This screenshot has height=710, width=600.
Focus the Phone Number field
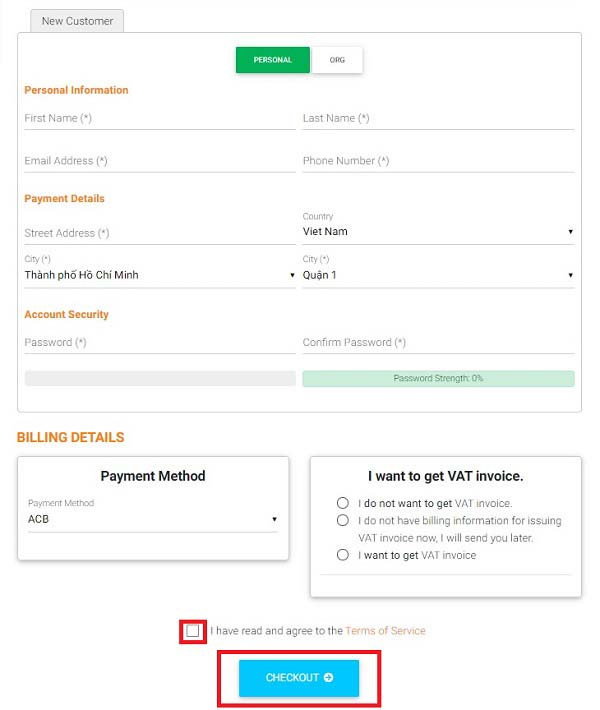(x=438, y=161)
